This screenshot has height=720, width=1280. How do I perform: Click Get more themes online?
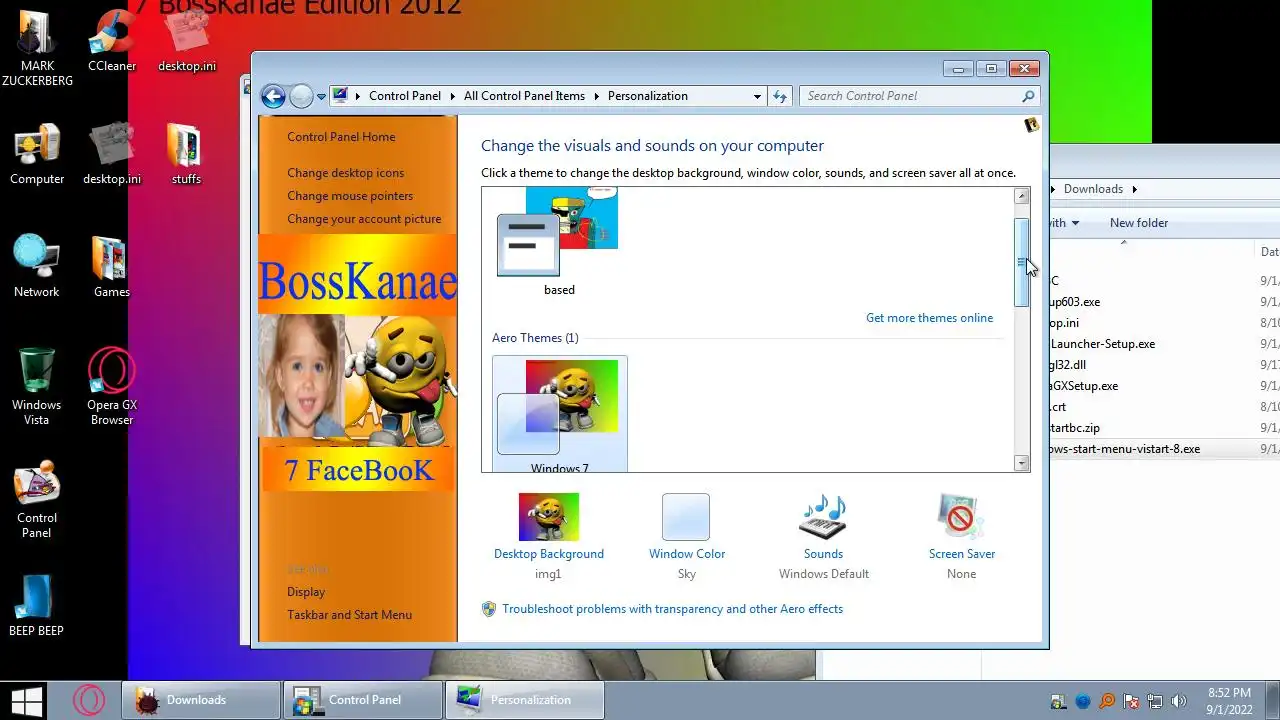[929, 318]
